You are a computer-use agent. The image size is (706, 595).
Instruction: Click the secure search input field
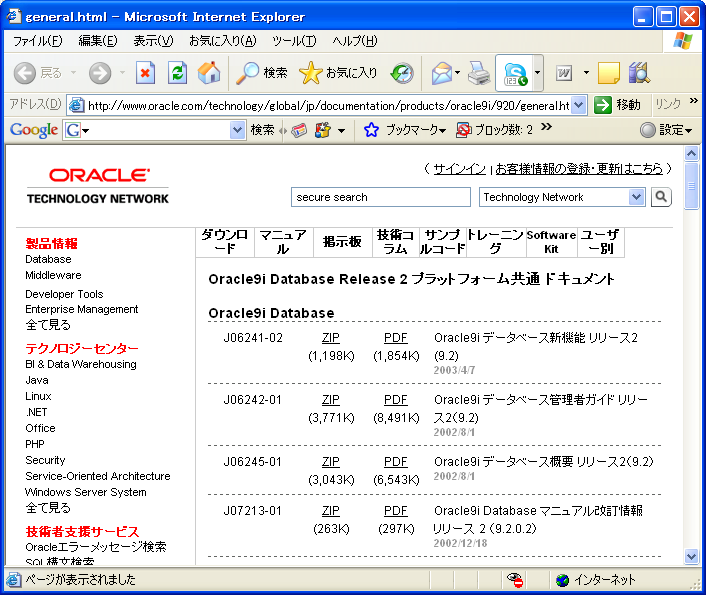point(381,197)
